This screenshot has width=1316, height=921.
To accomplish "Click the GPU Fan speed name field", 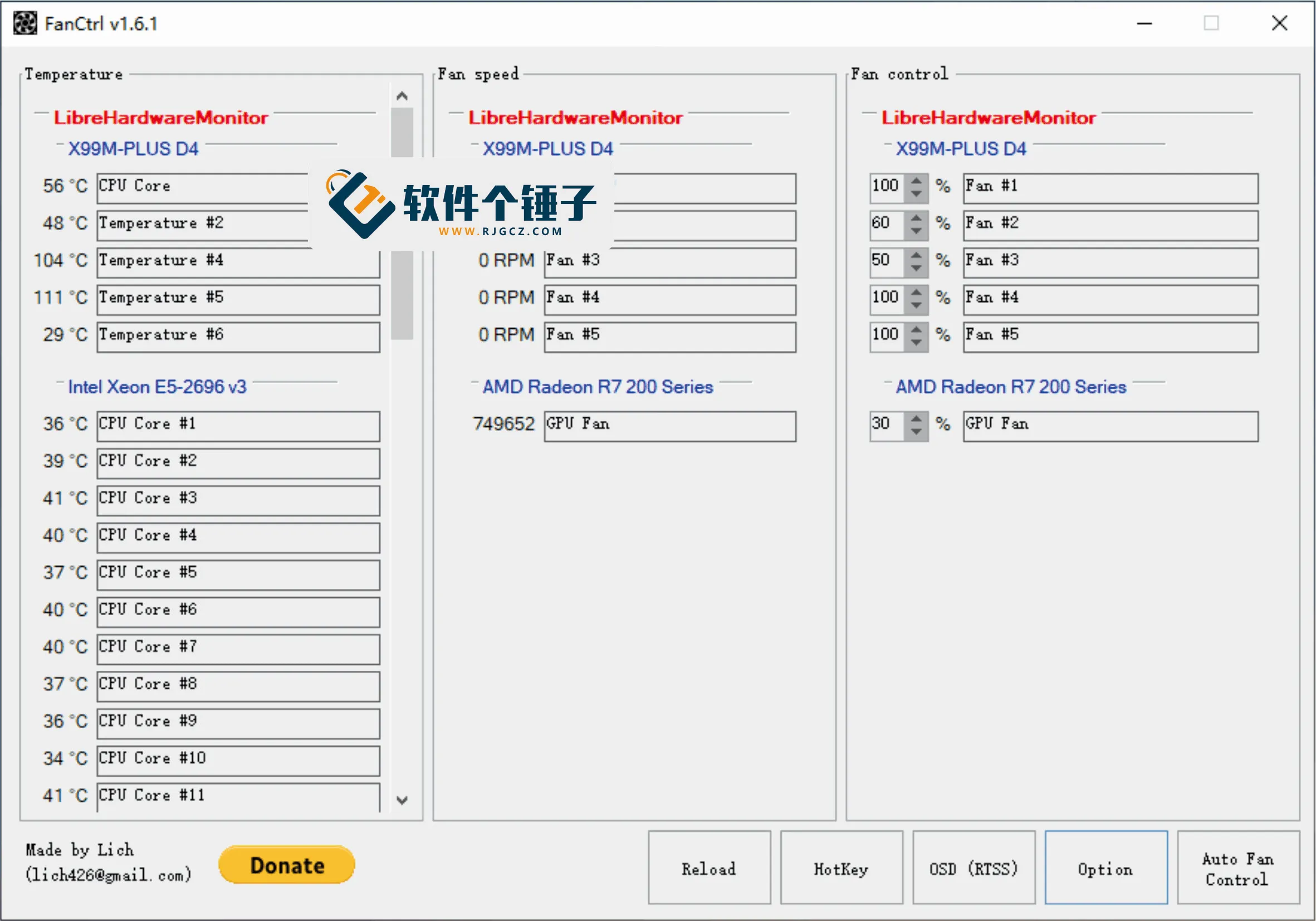I will 670,426.
